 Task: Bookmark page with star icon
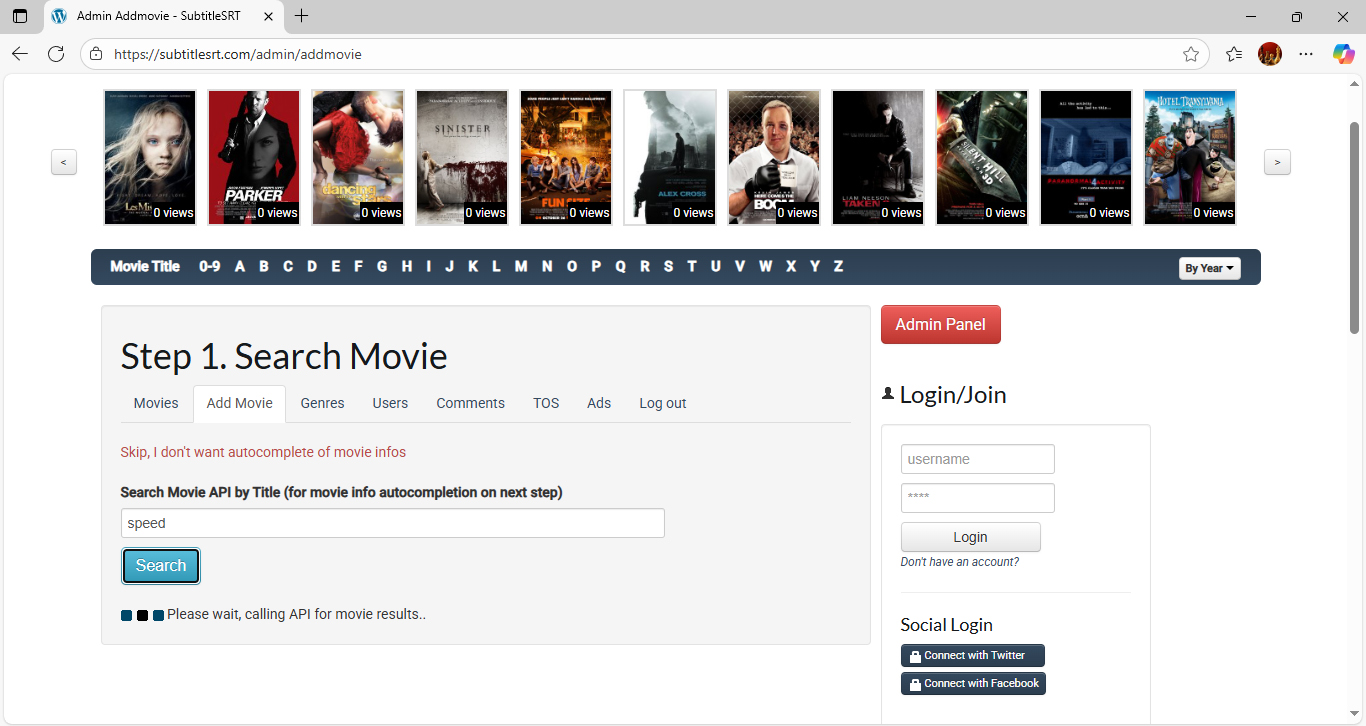pyautogui.click(x=1190, y=54)
